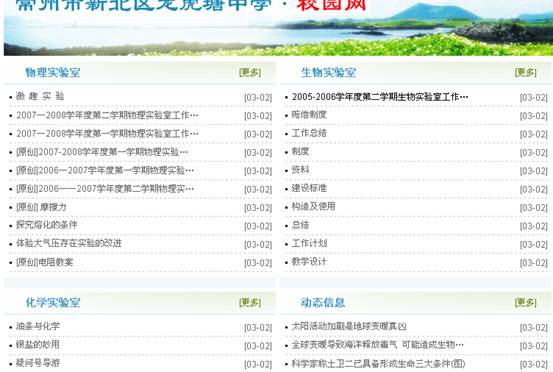The height and width of the screenshot is (372, 553).
Task: Open 2005-2006学年度第二学期生物实验室工作 article
Action: [380, 97]
